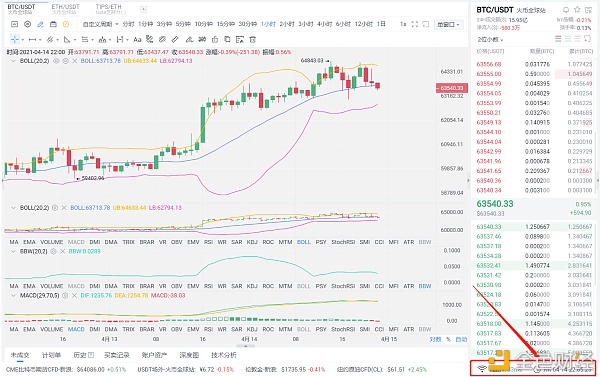Select the parallel lines drawing tool
Screen dimensions: 600x377
(x=85, y=39)
